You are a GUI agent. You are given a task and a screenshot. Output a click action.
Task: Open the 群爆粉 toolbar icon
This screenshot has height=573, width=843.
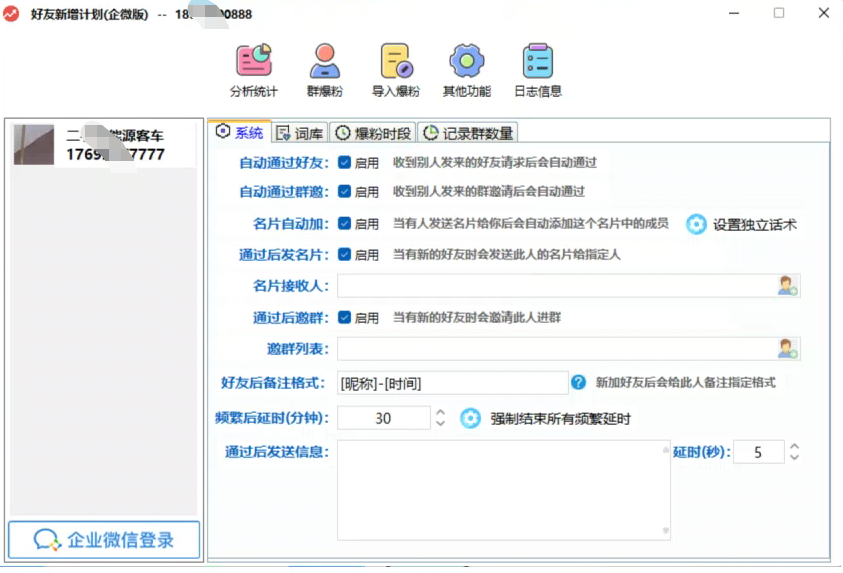(325, 60)
